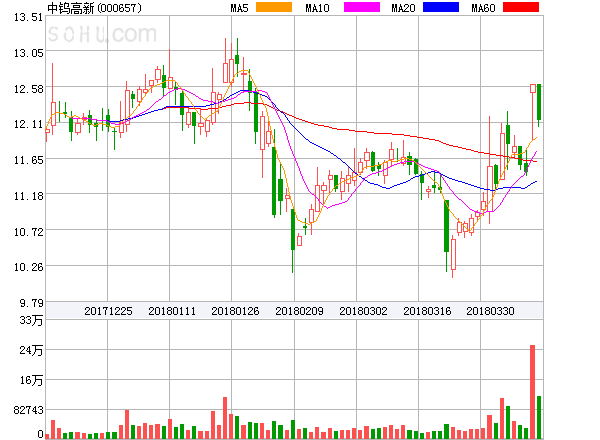The image size is (600, 440).
Task: Click the 12.11 price axis label
Action: 28,124
